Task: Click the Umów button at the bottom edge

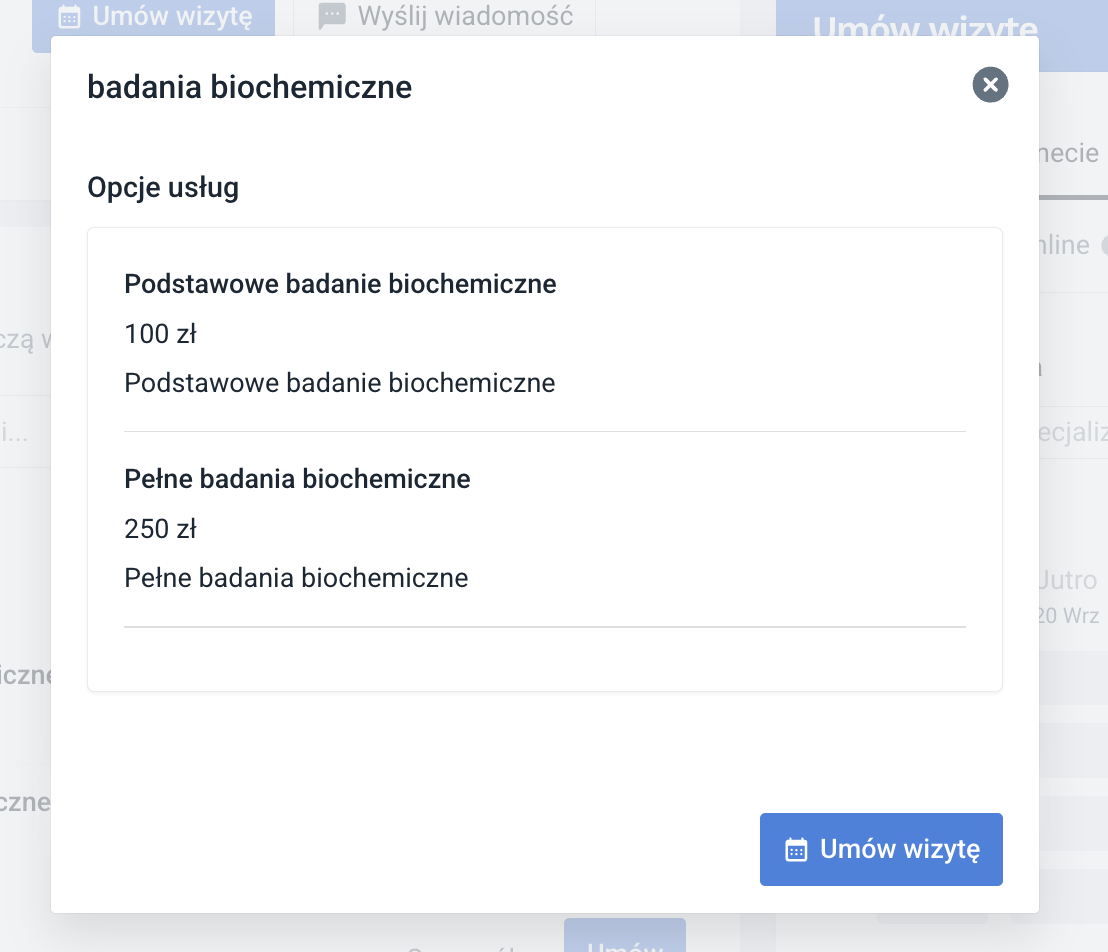Action: (625, 940)
